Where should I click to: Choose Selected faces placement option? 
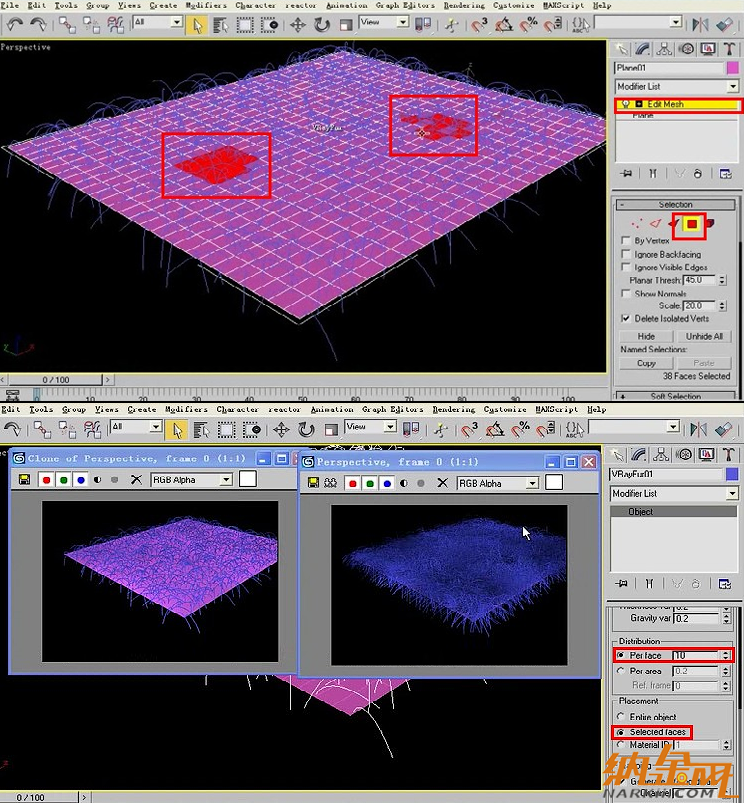click(621, 732)
